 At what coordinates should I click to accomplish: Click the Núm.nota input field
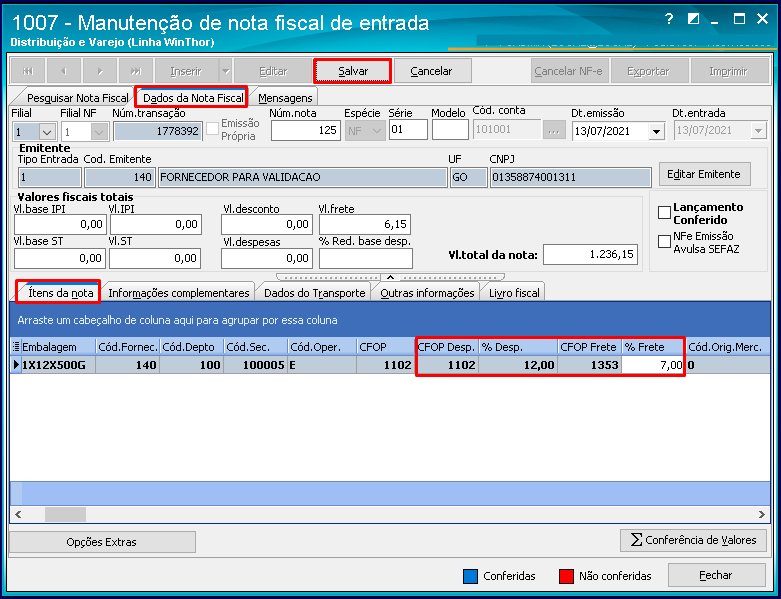click(305, 130)
